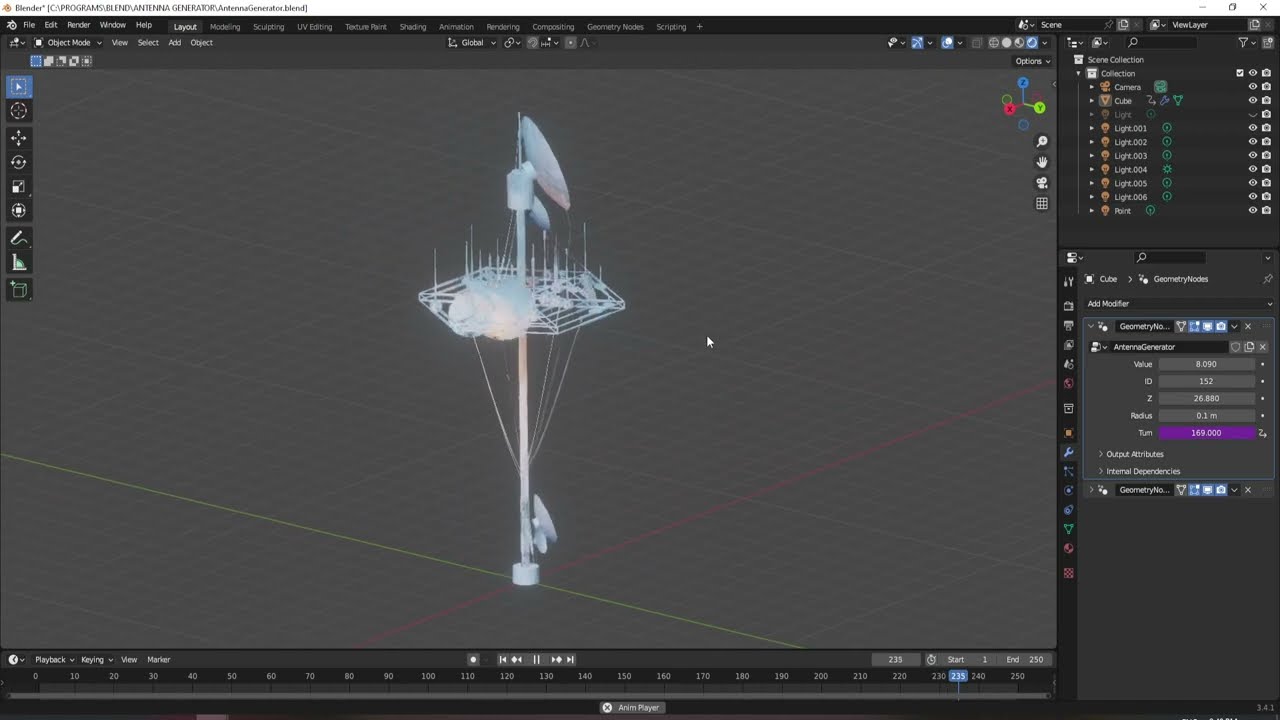Activate the Rotate tool

(x=19, y=162)
